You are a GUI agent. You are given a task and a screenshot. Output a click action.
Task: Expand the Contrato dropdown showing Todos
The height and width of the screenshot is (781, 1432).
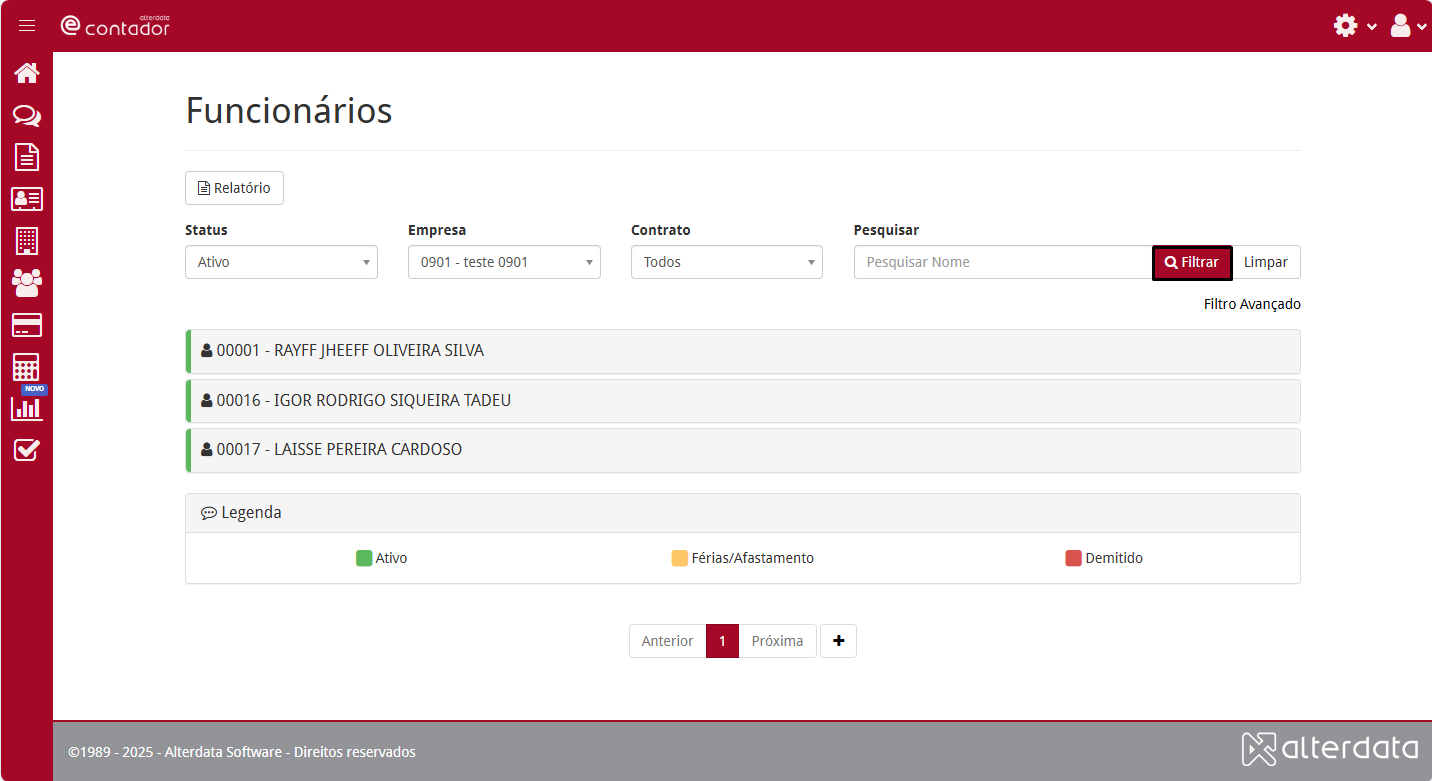tap(726, 262)
